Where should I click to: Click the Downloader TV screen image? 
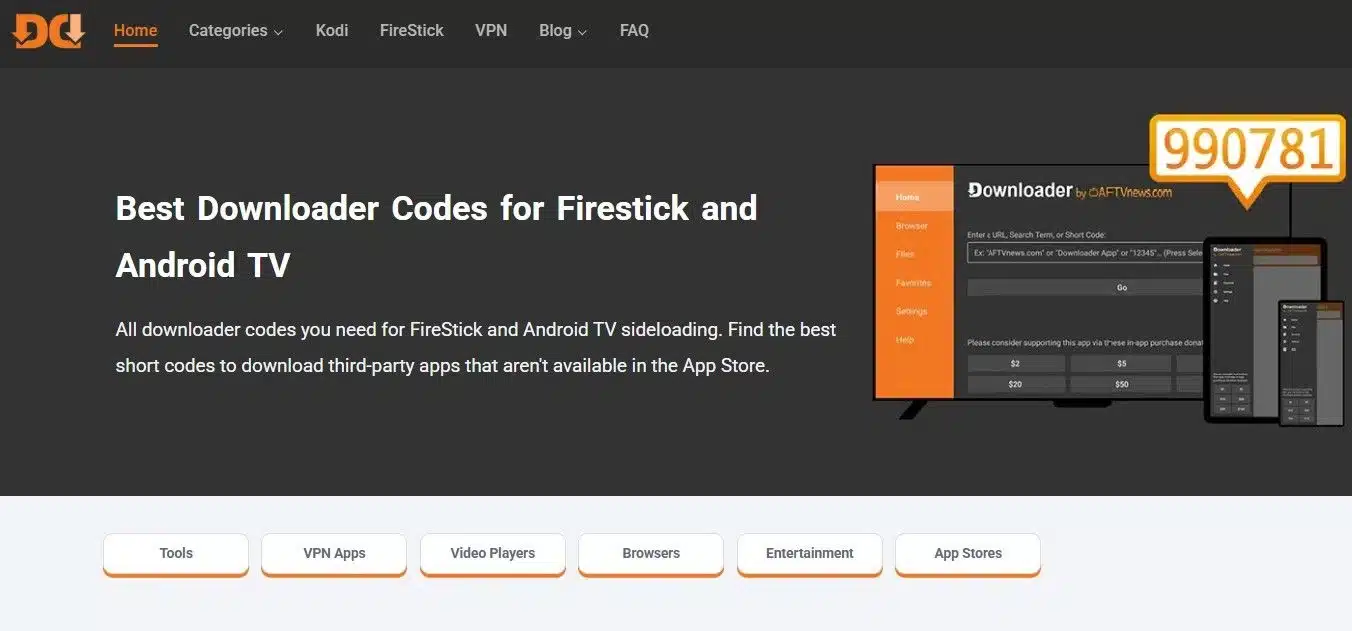[x=1040, y=285]
